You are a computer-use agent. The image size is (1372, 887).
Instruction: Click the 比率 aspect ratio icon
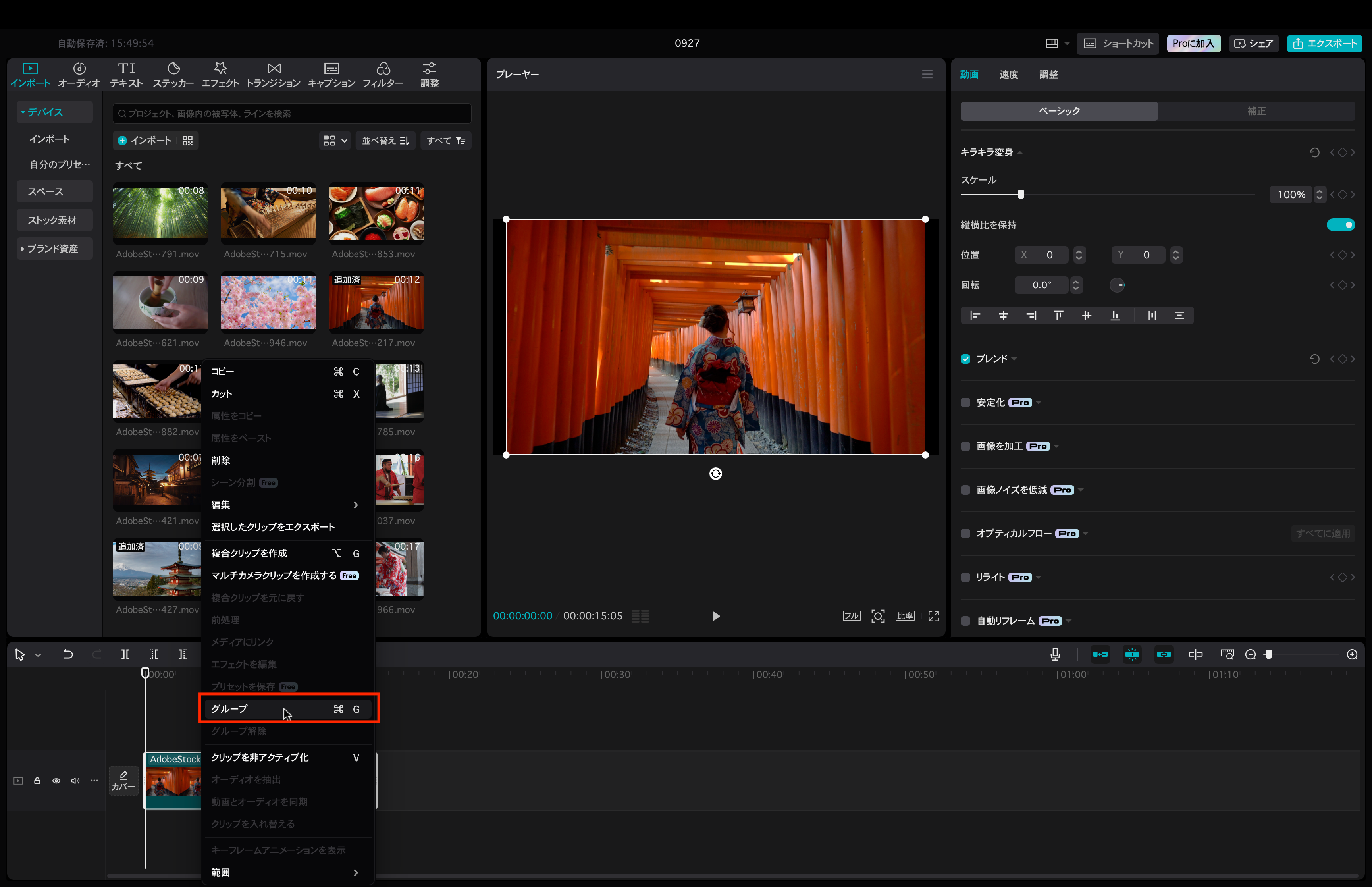(x=905, y=616)
